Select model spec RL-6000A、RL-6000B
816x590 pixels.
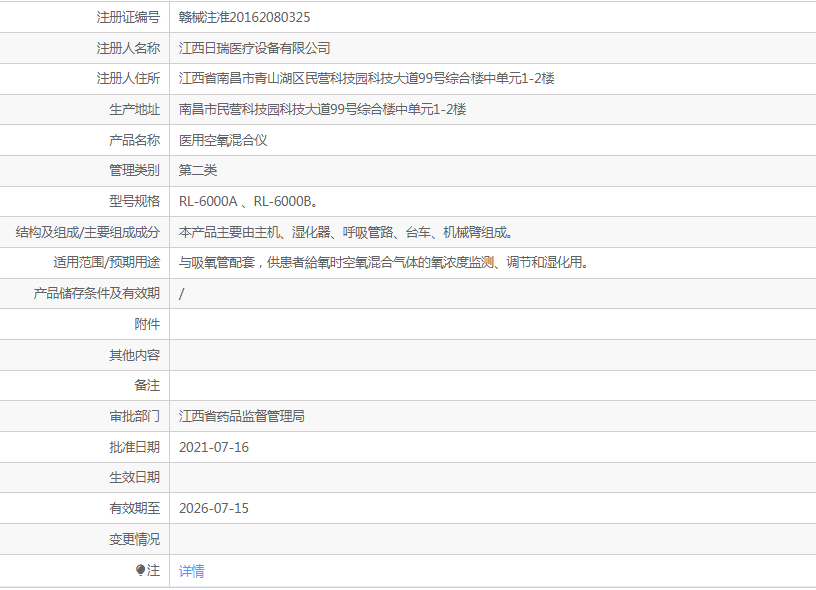coord(248,201)
